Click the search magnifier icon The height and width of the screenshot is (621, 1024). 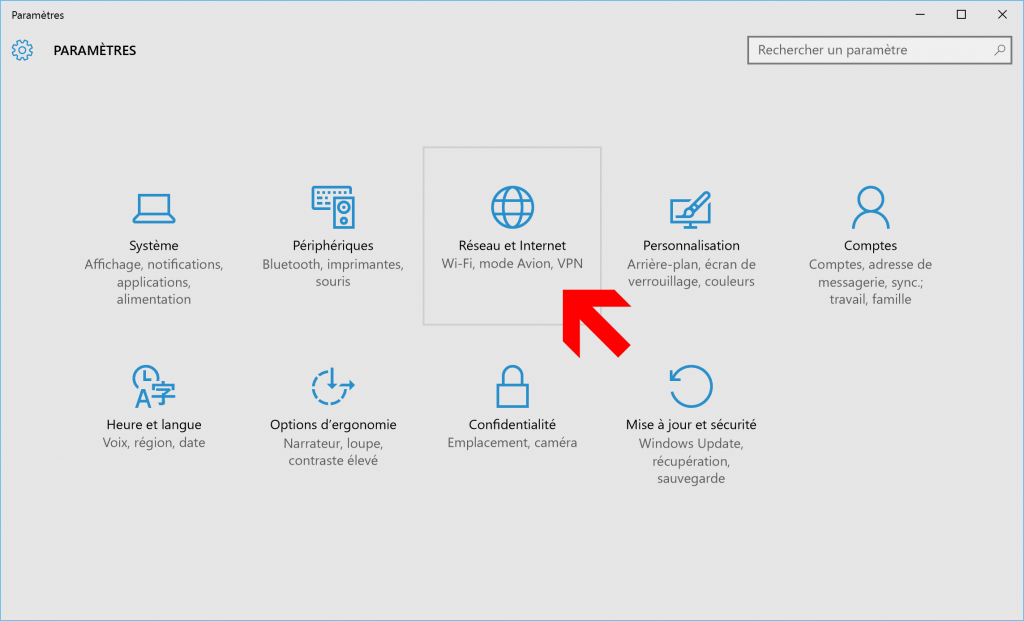999,50
